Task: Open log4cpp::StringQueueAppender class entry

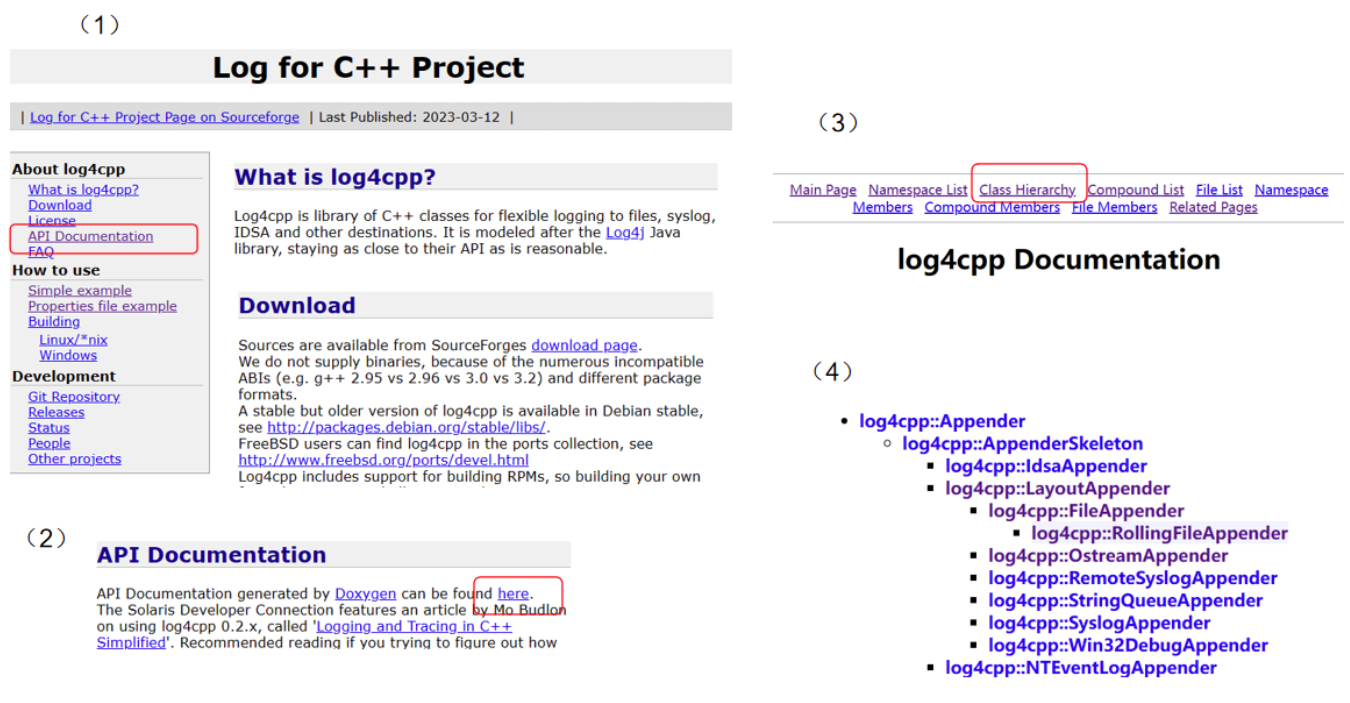Action: (1125, 600)
